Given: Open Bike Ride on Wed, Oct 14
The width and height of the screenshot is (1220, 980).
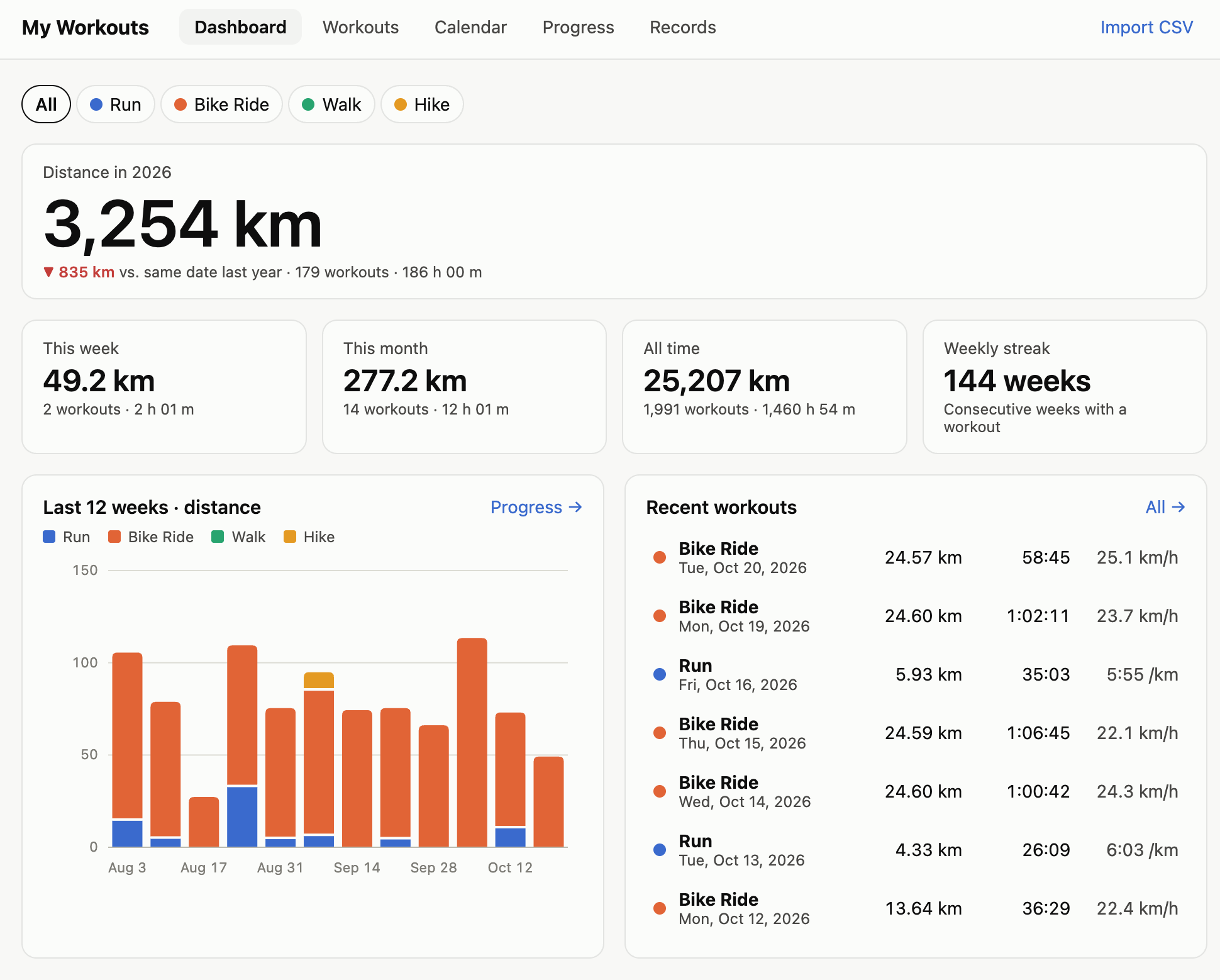Looking at the screenshot, I should pos(916,792).
